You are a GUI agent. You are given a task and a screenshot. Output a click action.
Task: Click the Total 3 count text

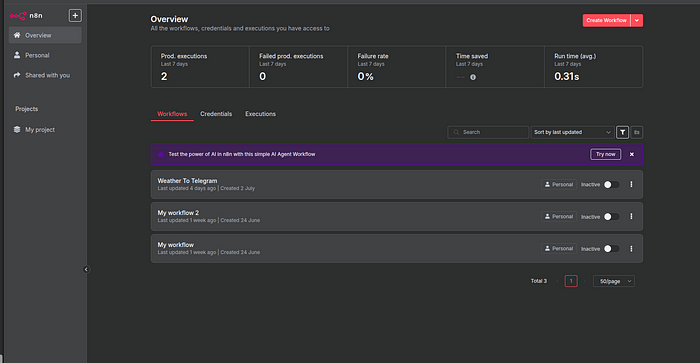point(538,281)
